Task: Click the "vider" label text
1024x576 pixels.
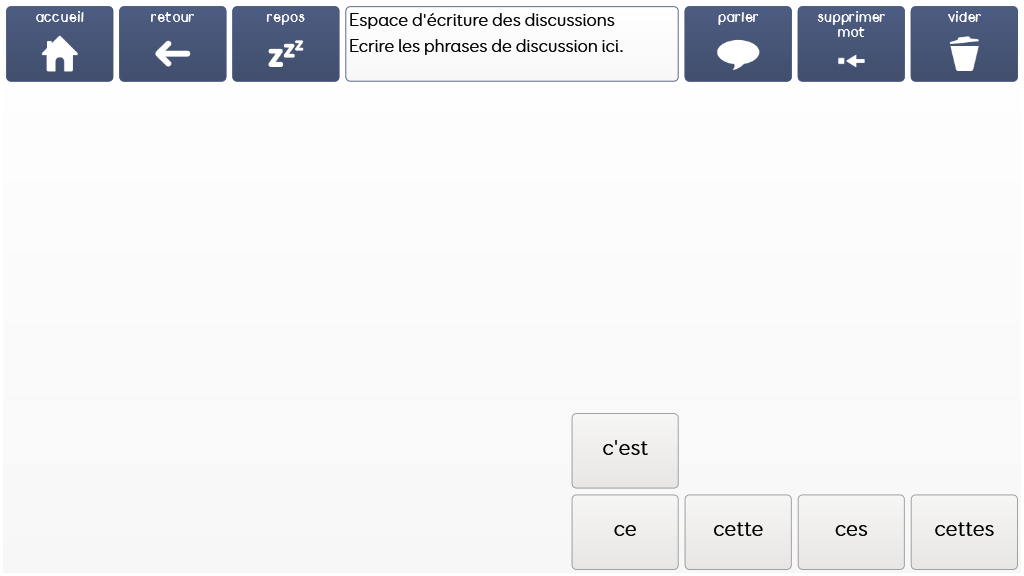Action: point(964,17)
